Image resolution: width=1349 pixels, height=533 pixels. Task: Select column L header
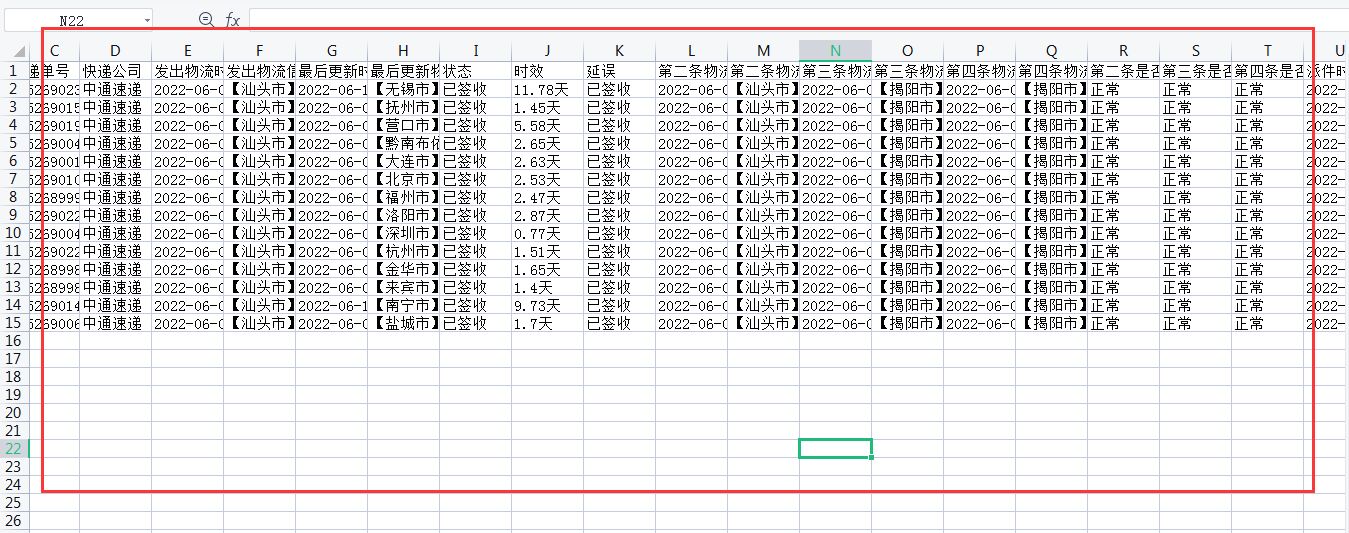click(692, 51)
